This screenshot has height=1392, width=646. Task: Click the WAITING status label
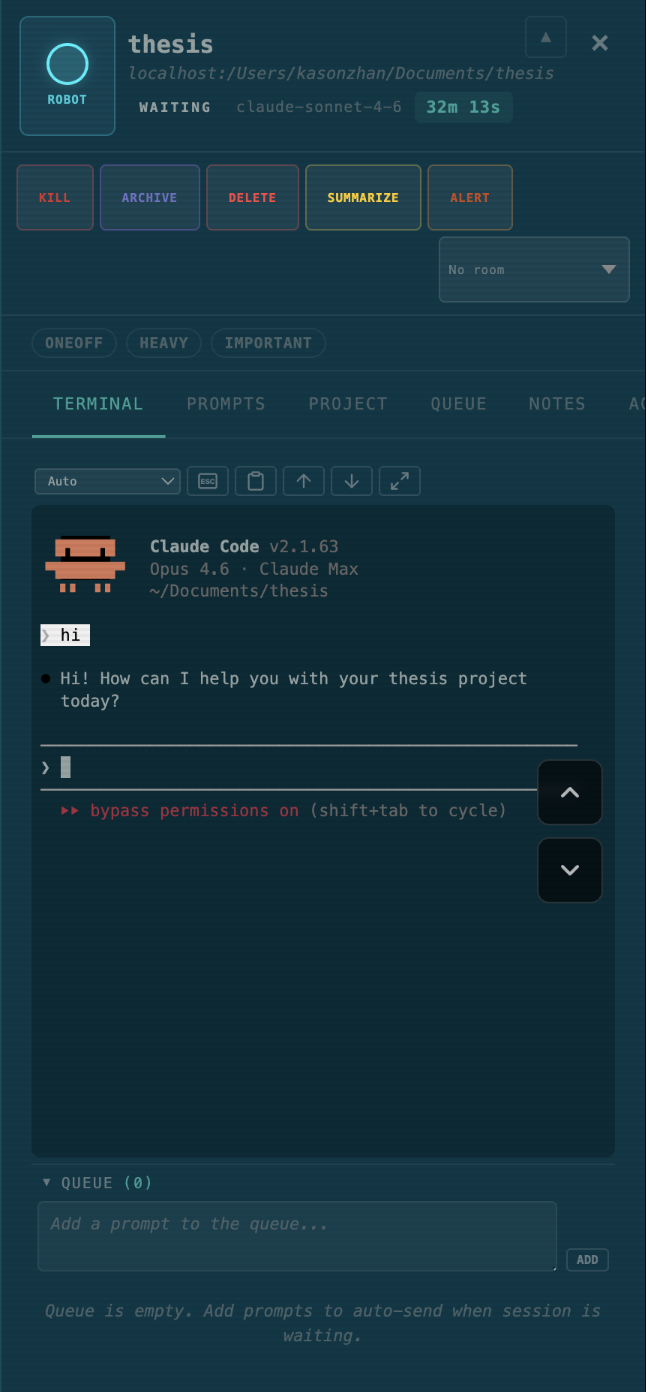point(175,107)
